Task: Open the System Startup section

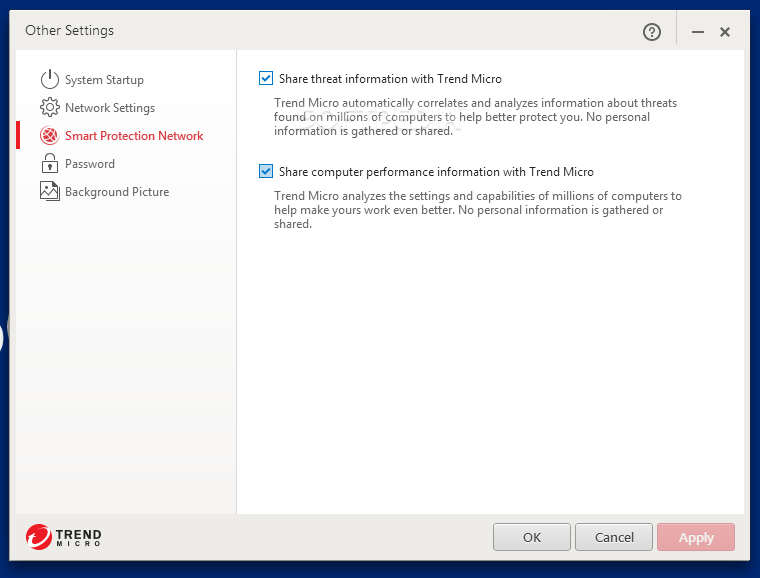Action: click(x=104, y=79)
